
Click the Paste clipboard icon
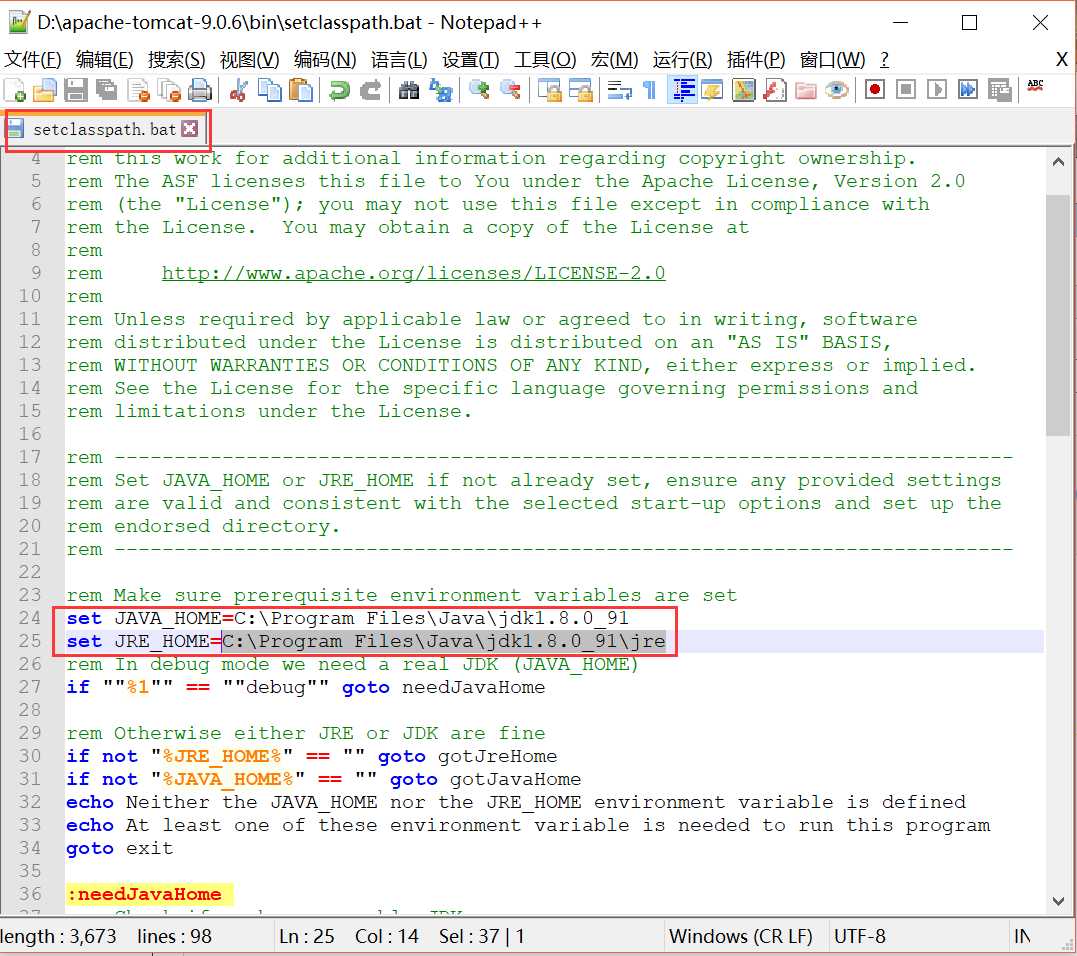pos(300,90)
